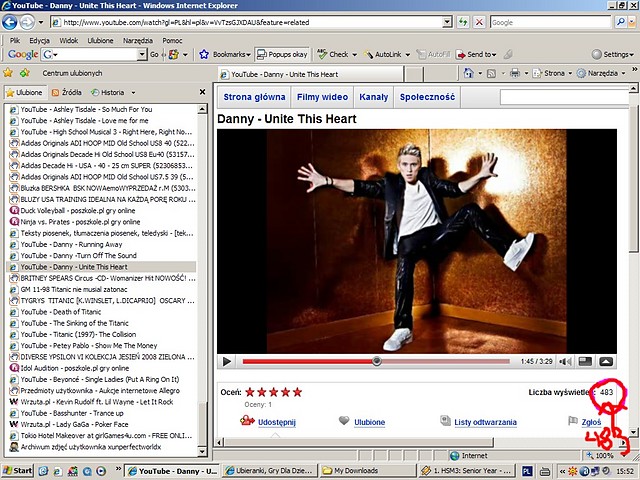The width and height of the screenshot is (640, 480).
Task: Click the Add to Favorites star-plus icon
Action: coord(25,73)
